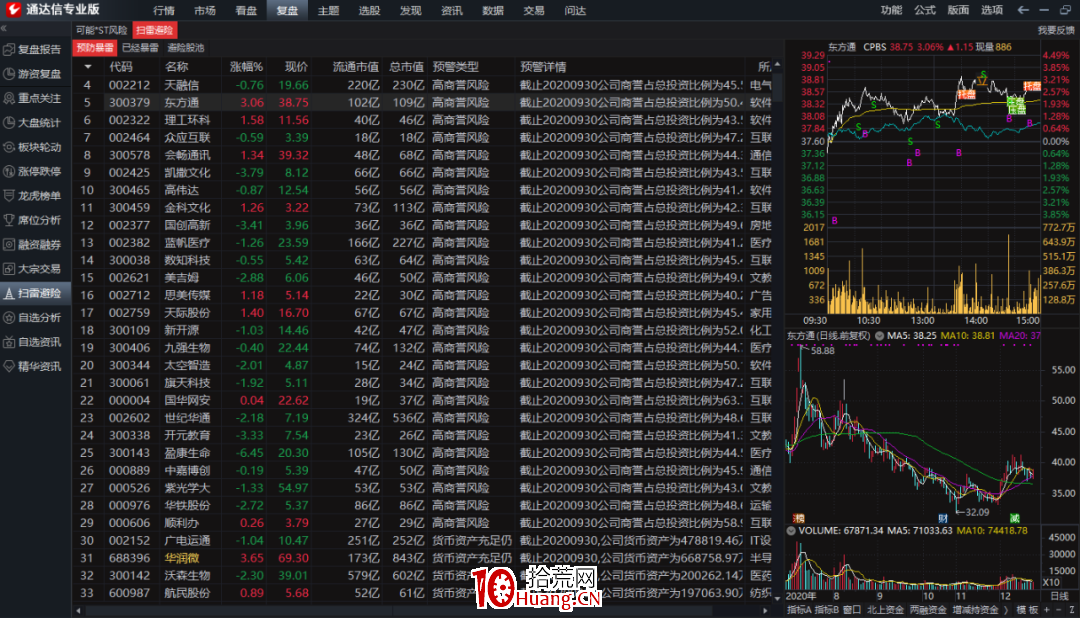Click the 两融资金 indicator button
This screenshot has height=618, width=1080.
point(928,610)
